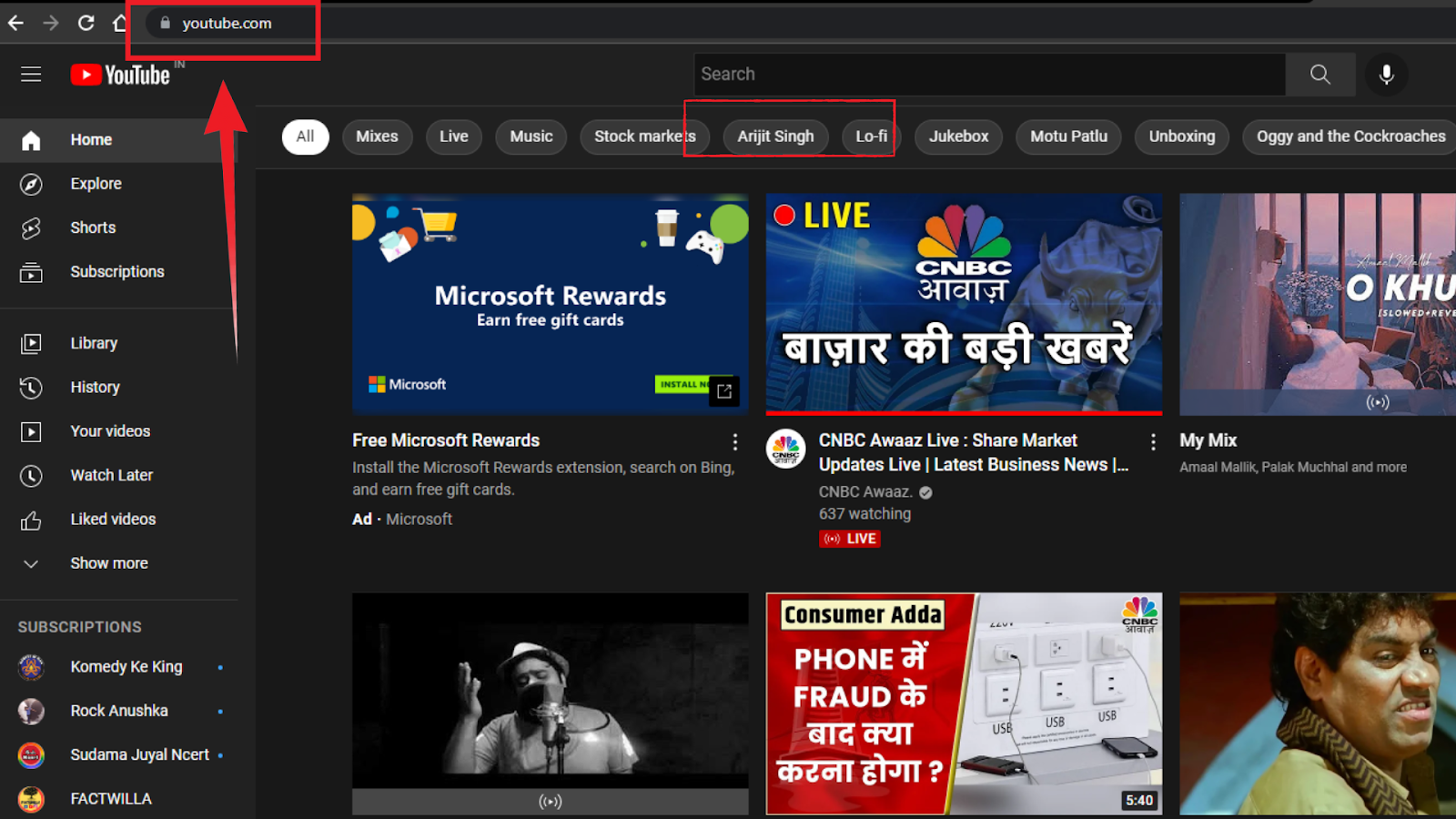This screenshot has width=1456, height=819.
Task: Click the History clock icon
Action: 31,388
